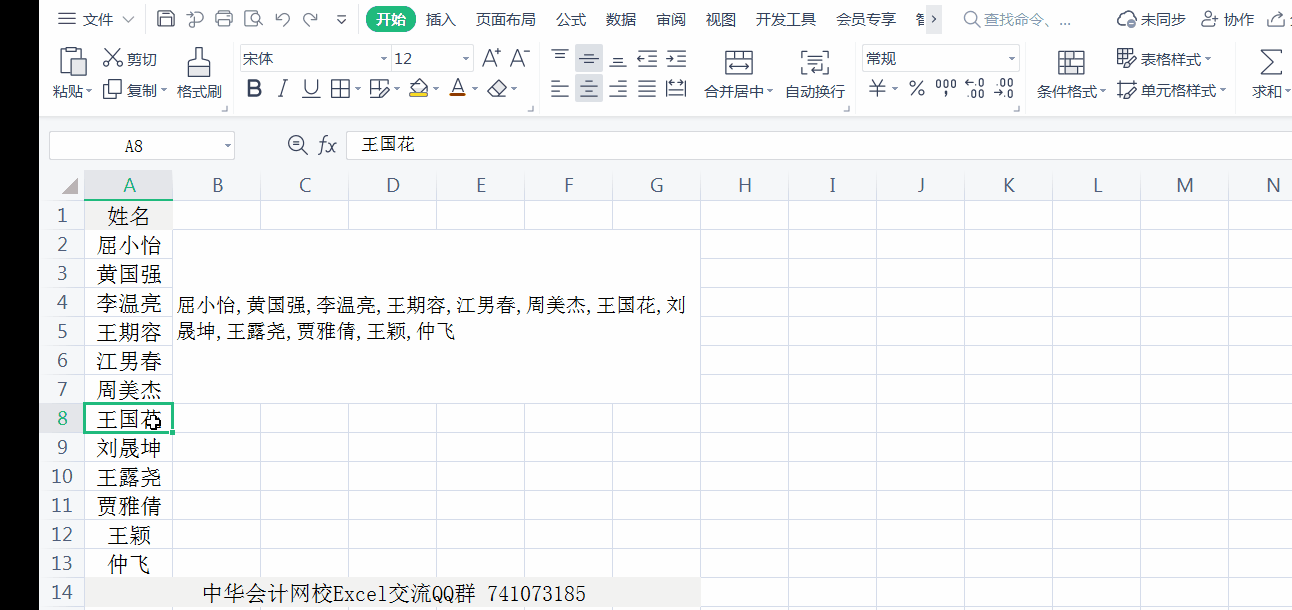This screenshot has width=1292, height=610.
Task: Toggle Bold formatting
Action: pos(254,89)
